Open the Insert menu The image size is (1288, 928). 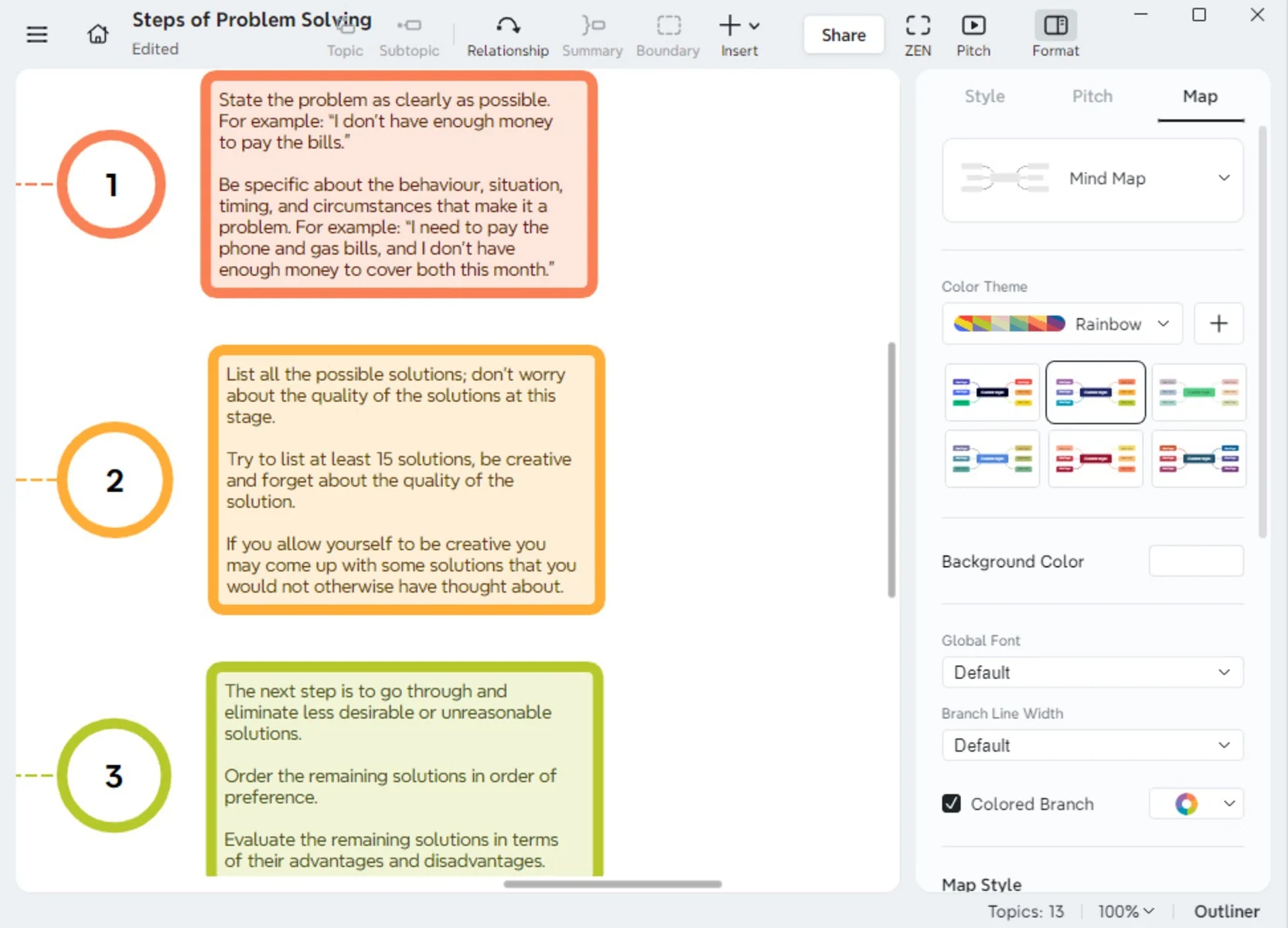click(739, 36)
